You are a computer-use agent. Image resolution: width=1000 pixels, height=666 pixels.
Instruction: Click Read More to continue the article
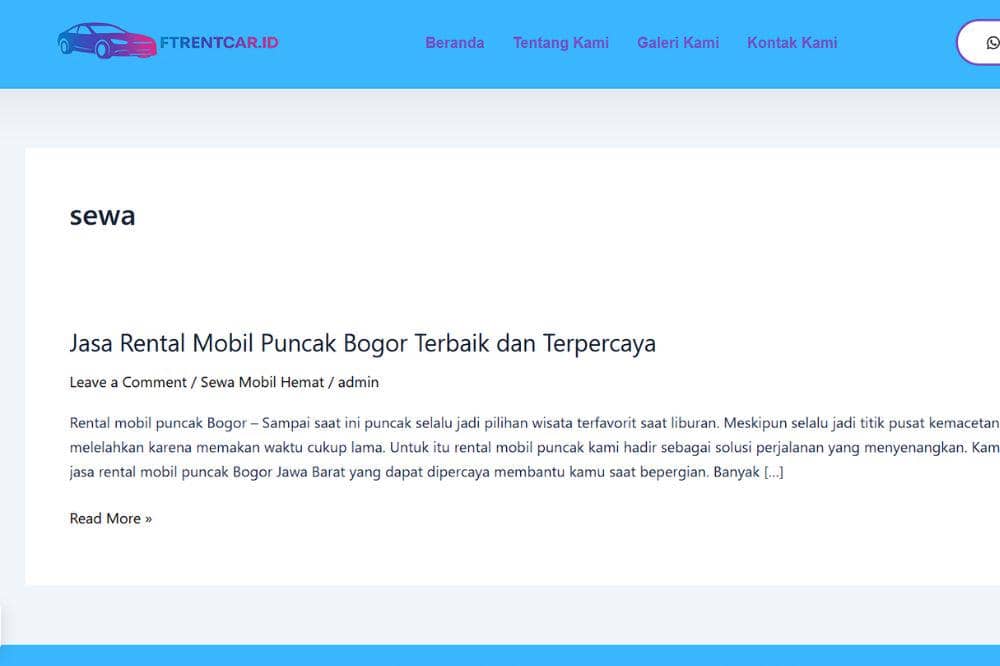(x=110, y=518)
